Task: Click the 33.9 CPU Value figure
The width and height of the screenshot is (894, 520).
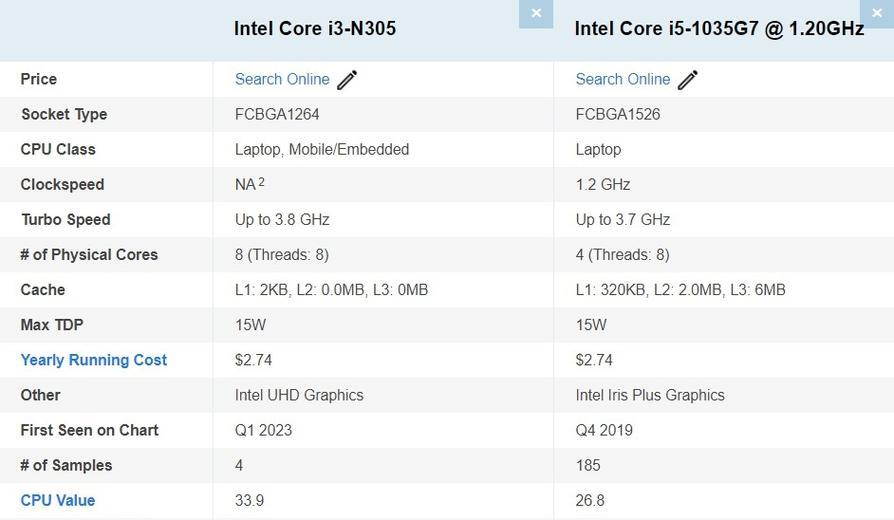Action: click(249, 500)
